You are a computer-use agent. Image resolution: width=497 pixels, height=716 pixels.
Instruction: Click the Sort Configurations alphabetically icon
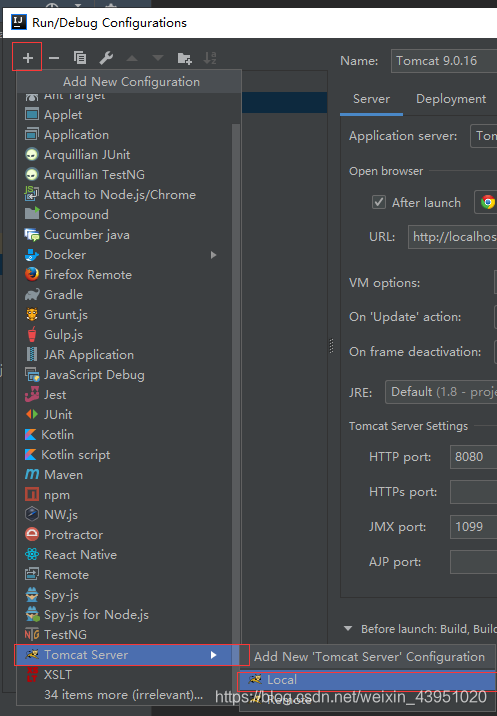click(x=210, y=58)
